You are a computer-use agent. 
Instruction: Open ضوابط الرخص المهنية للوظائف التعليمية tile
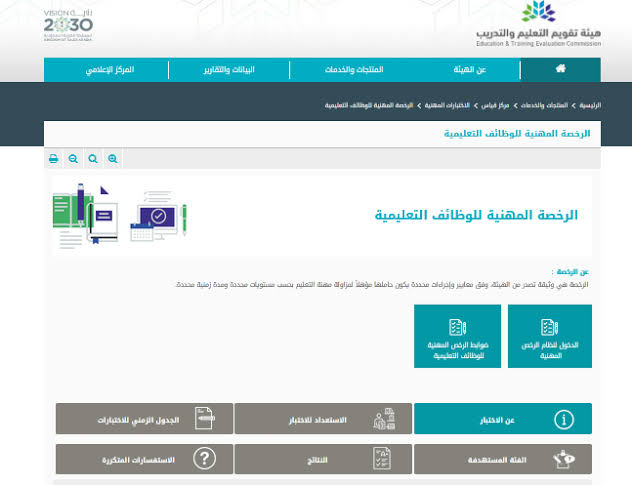(x=457, y=336)
